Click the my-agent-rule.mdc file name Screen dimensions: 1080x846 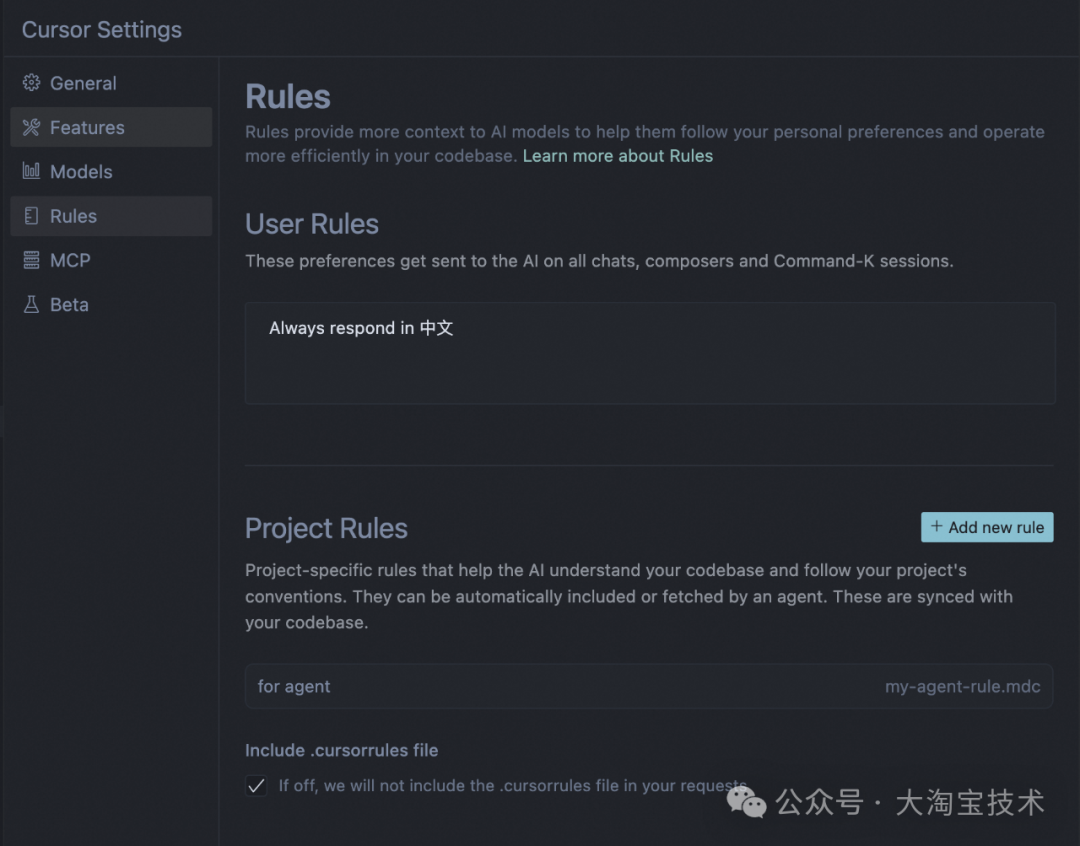click(962, 687)
